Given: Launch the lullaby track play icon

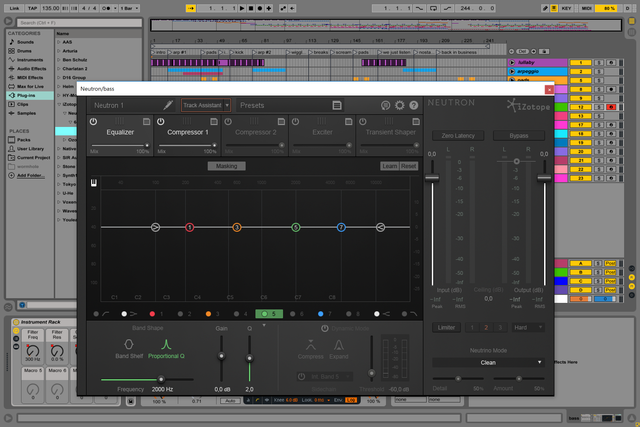Looking at the screenshot, I should point(512,62).
